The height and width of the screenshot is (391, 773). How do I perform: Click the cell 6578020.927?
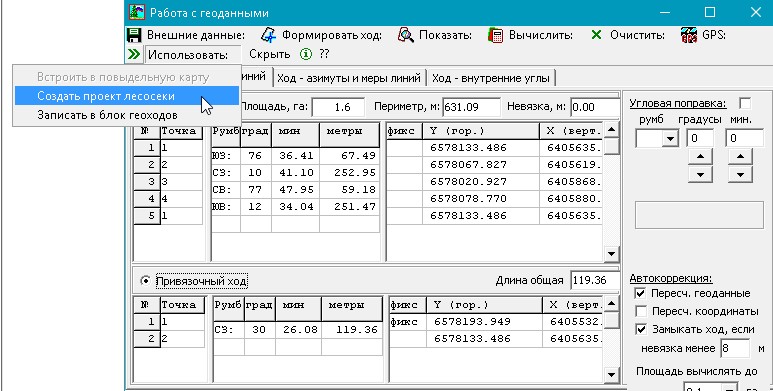[x=481, y=182]
